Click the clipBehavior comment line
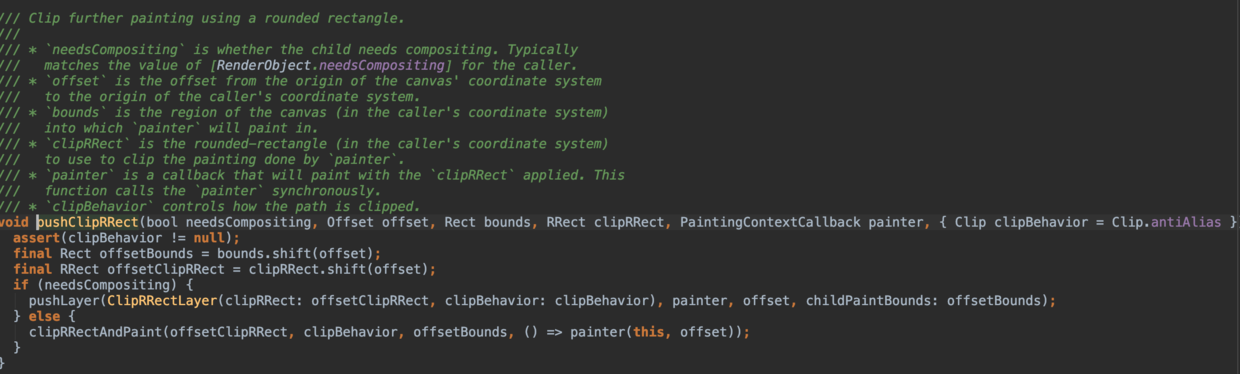 [x=210, y=206]
